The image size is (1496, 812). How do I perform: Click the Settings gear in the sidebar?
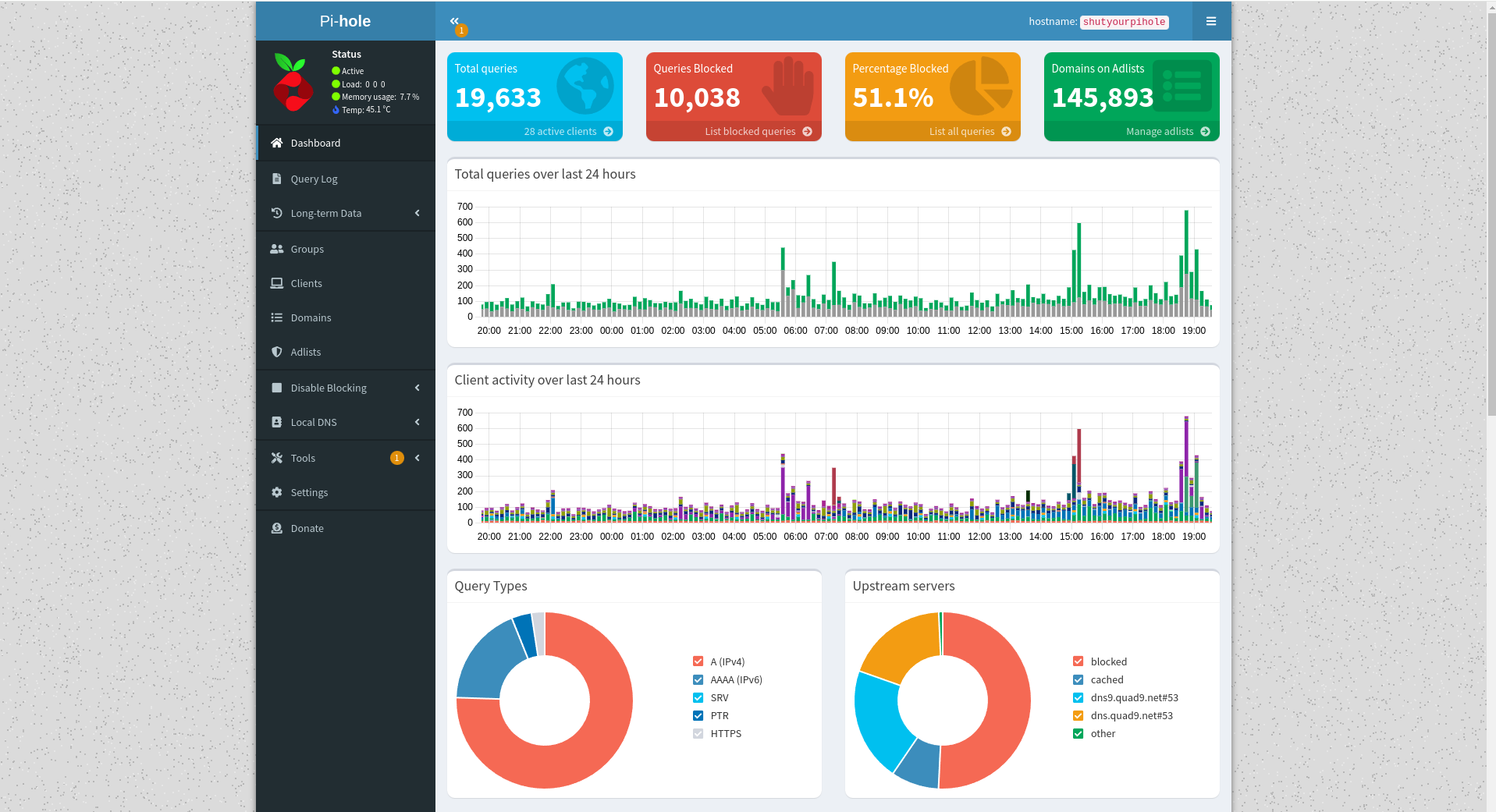click(x=277, y=492)
